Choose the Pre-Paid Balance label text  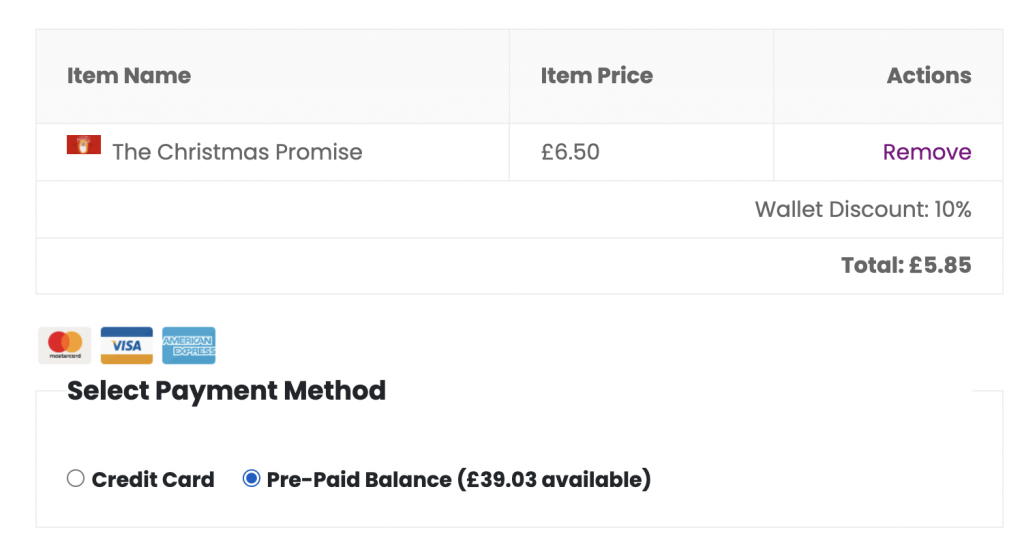(x=359, y=480)
